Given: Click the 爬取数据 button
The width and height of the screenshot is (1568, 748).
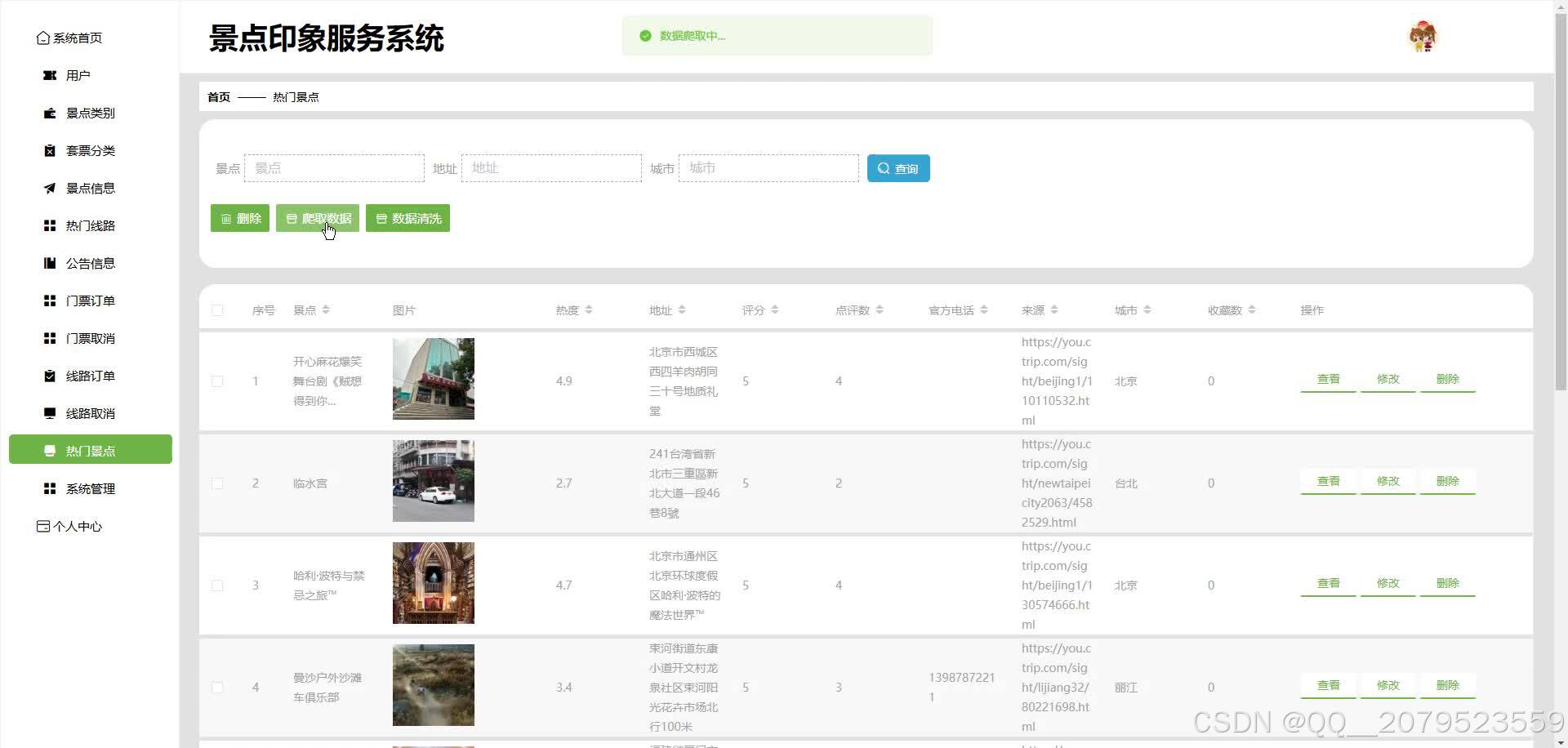Looking at the screenshot, I should [318, 218].
